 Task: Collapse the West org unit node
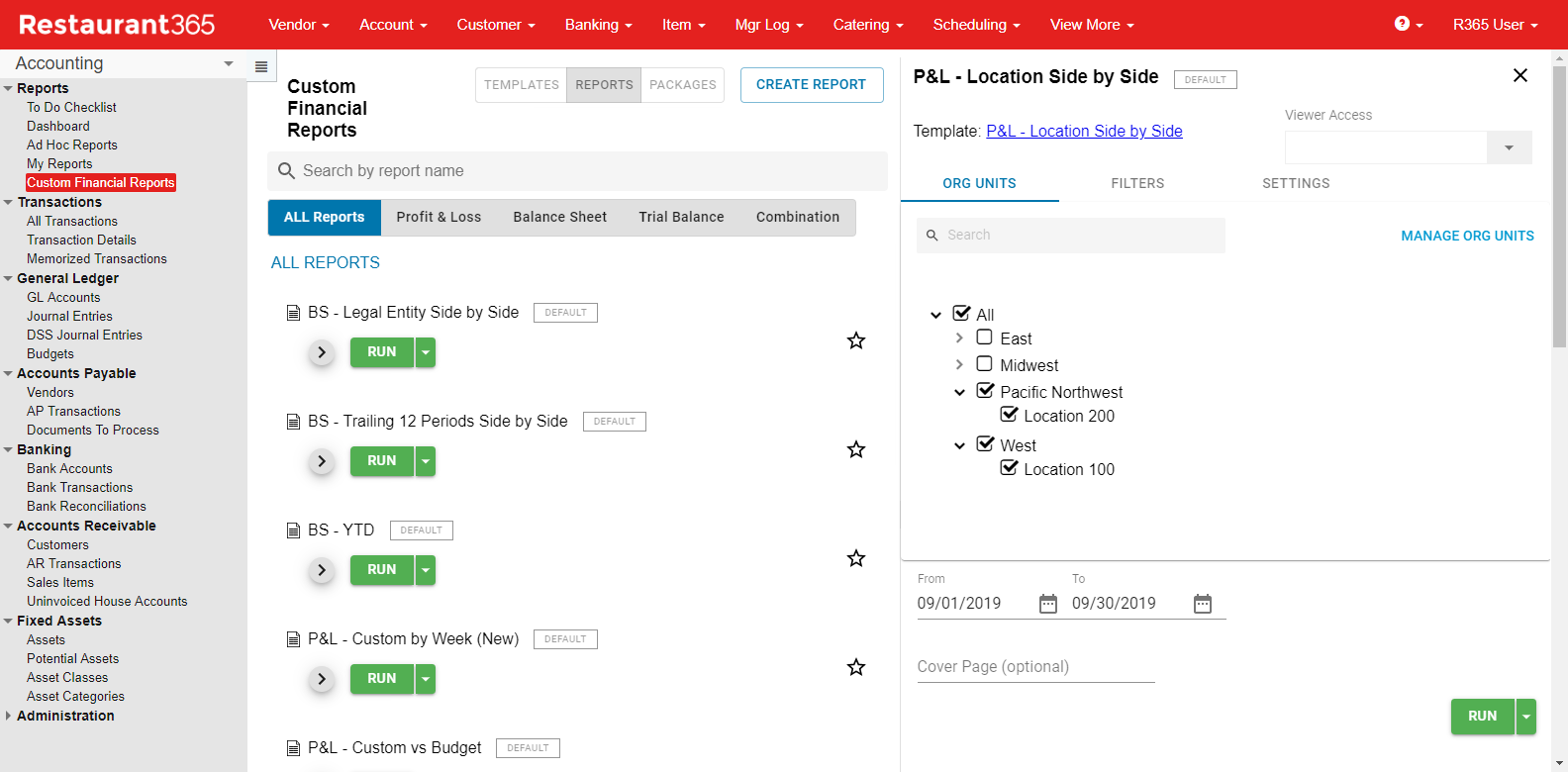point(959,445)
